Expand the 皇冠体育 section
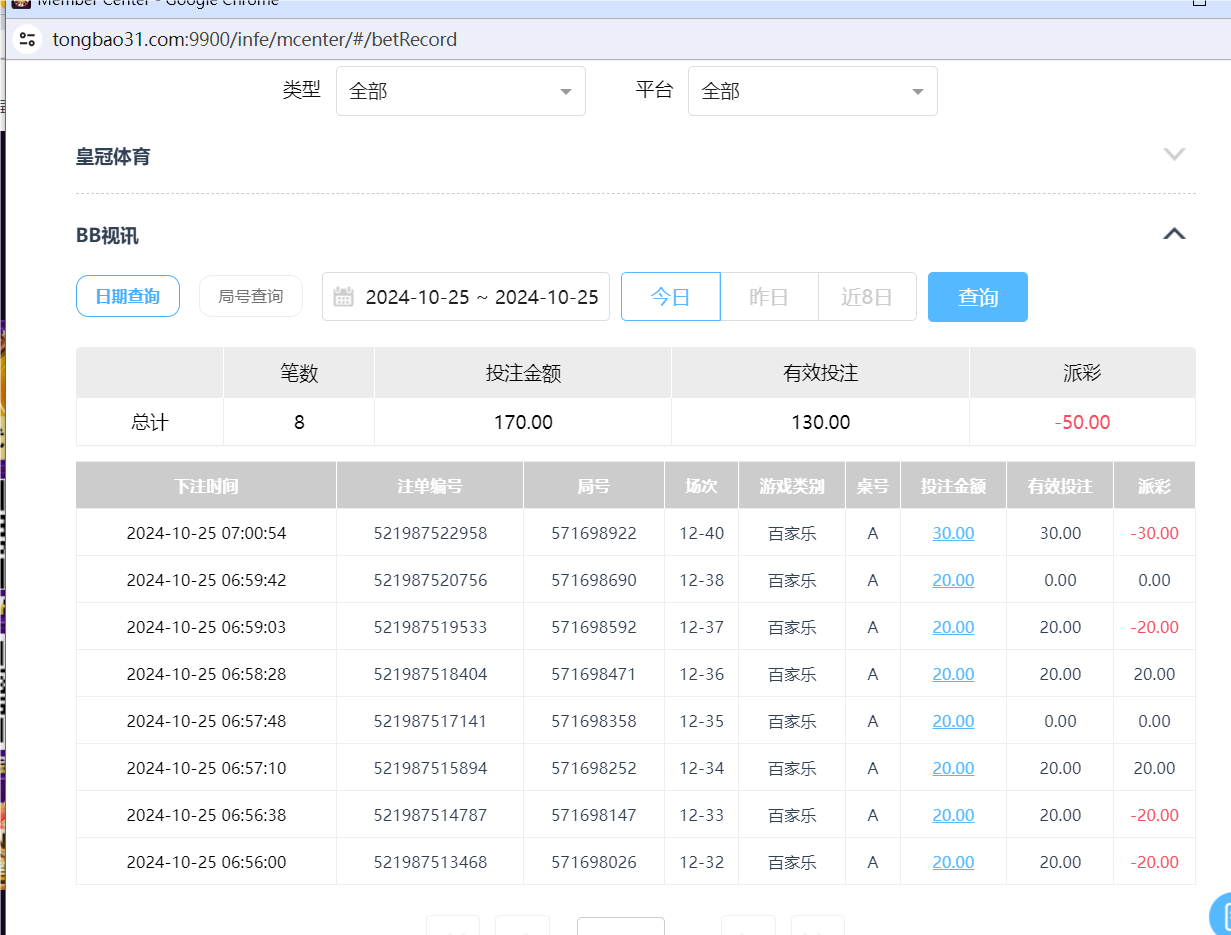Viewport: 1231px width, 935px height. [x=1173, y=155]
